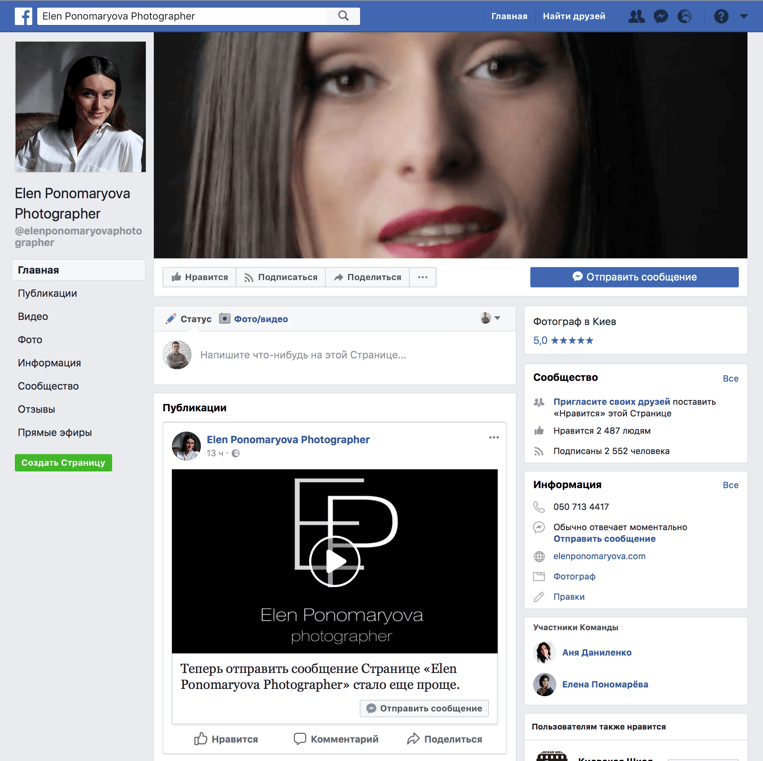Click Аня Даниленко avatar thumbnail
The height and width of the screenshot is (761, 763).
pyautogui.click(x=545, y=652)
